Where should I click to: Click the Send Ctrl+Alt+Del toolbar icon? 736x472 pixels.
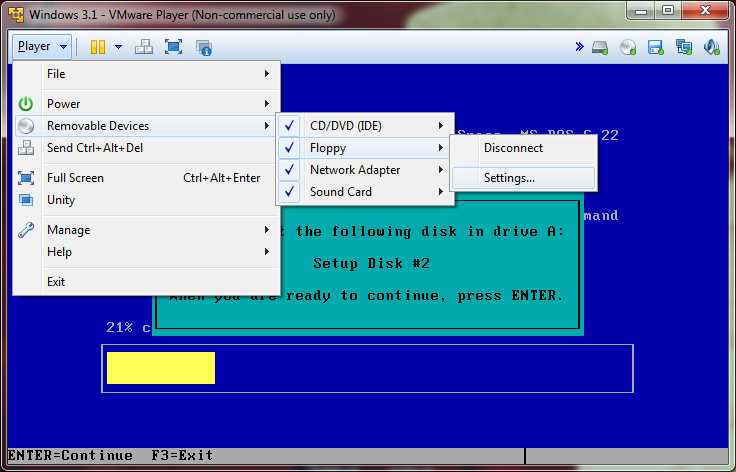[144, 47]
